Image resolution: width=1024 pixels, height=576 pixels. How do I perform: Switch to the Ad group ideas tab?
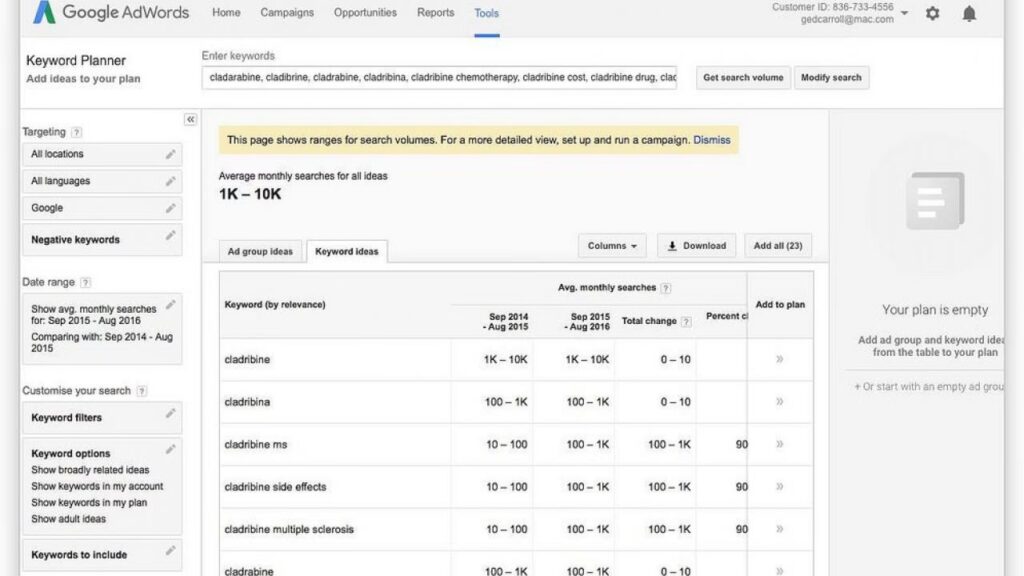260,251
